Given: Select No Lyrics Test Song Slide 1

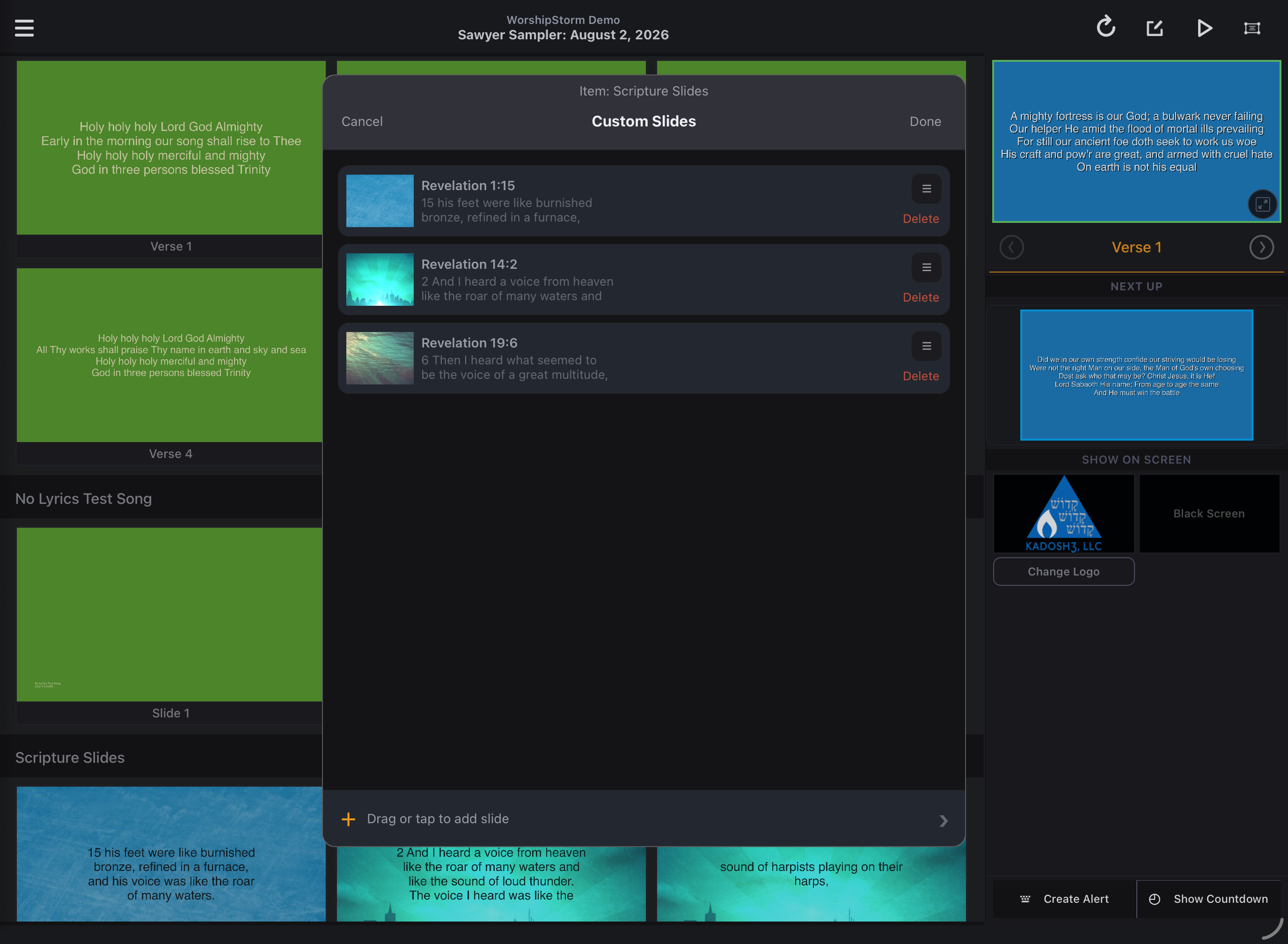Looking at the screenshot, I should click(x=169, y=614).
